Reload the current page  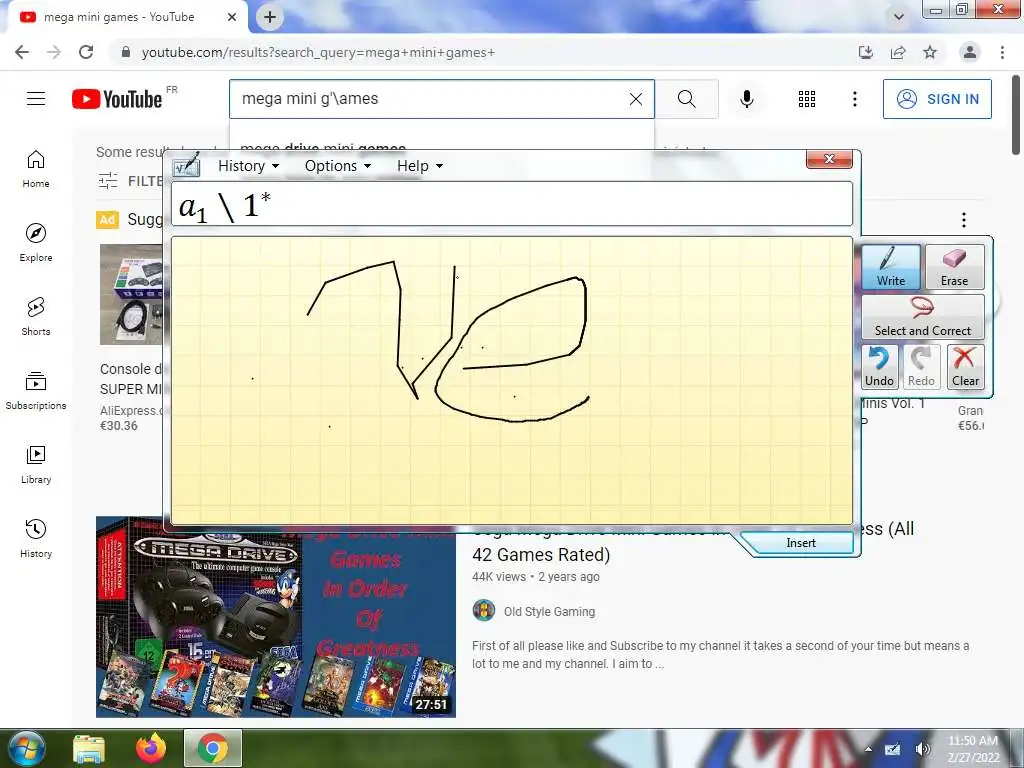[x=86, y=52]
